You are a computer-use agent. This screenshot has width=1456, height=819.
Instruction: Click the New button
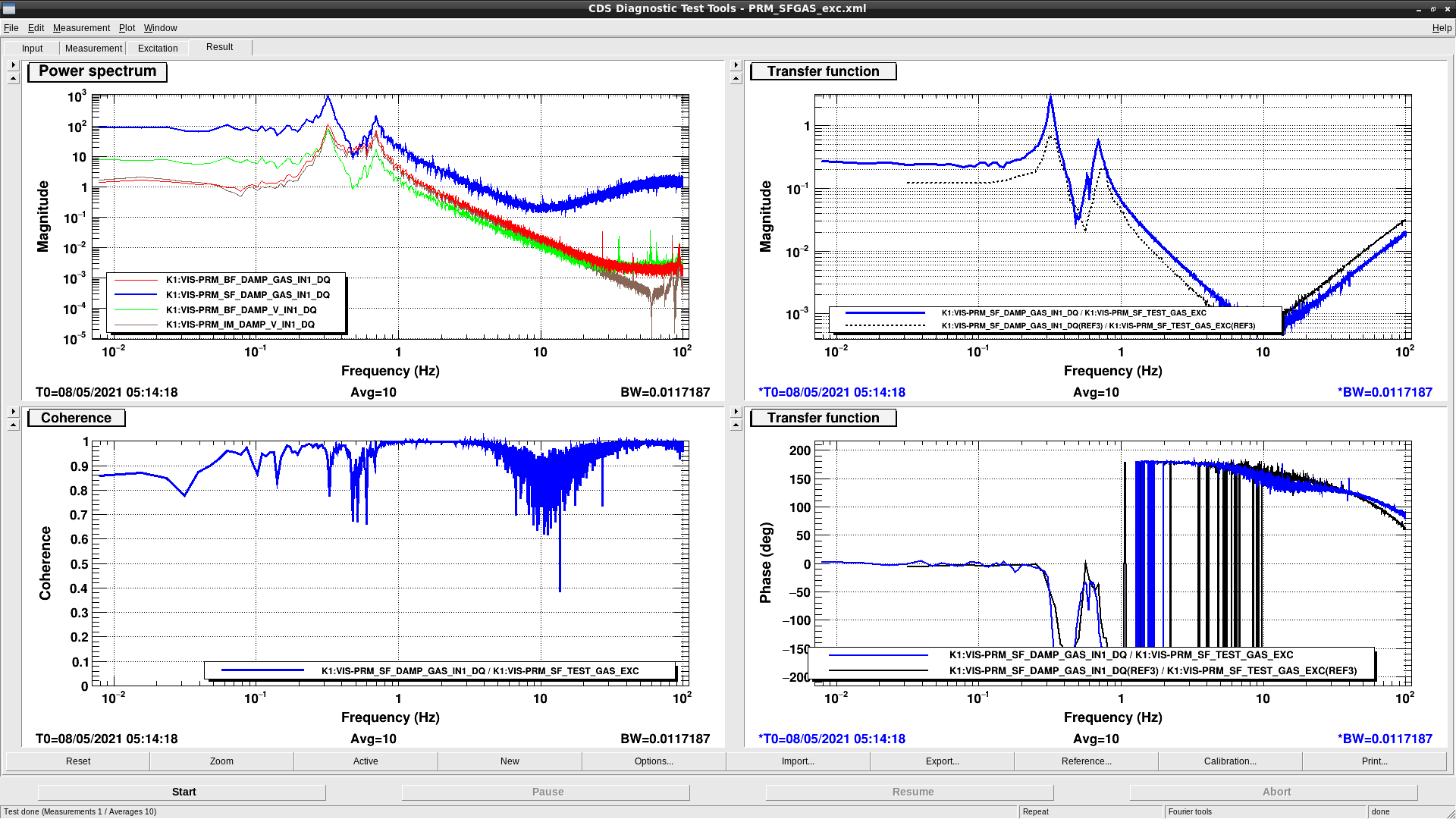point(510,761)
